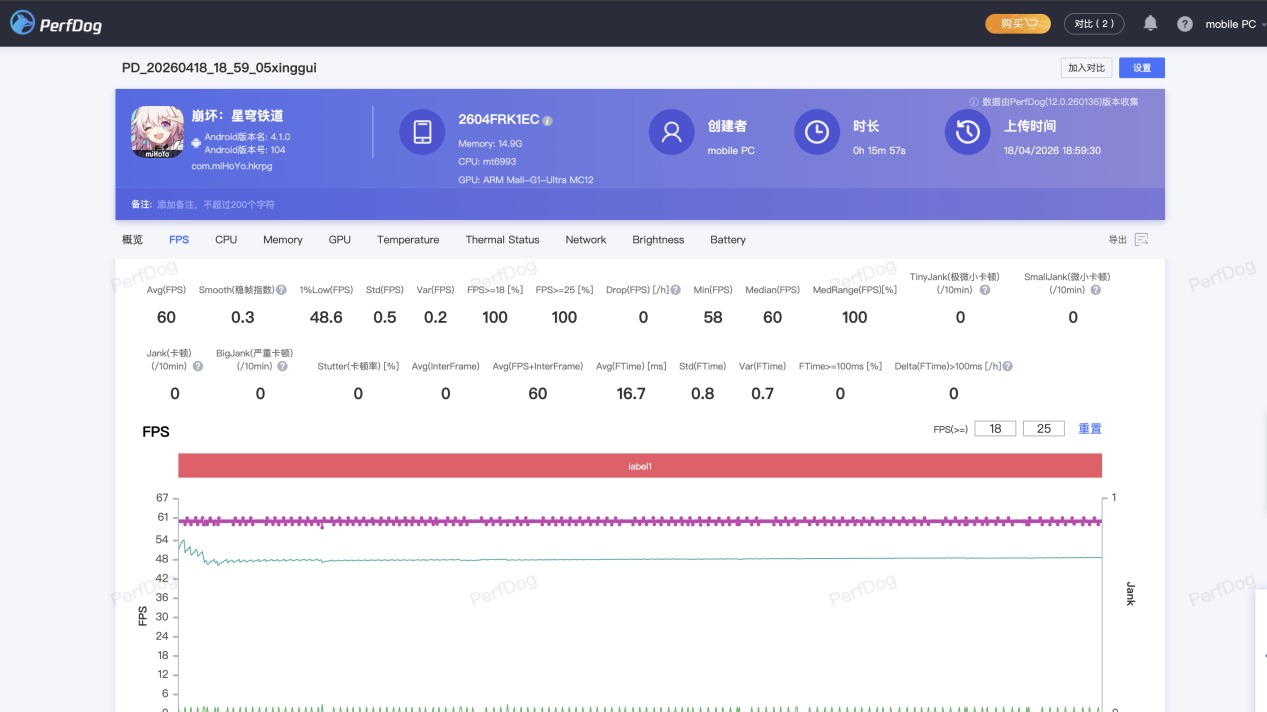The image size is (1267, 712).
Task: Click the GPU: ARM Mali-G1-Ultra MC12 text
Action: pyautogui.click(x=526, y=180)
